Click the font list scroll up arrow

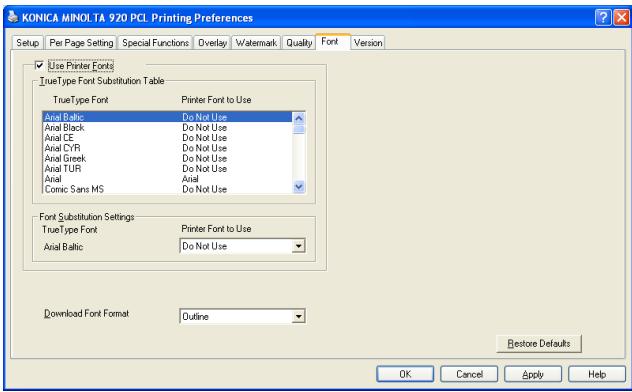299,118
